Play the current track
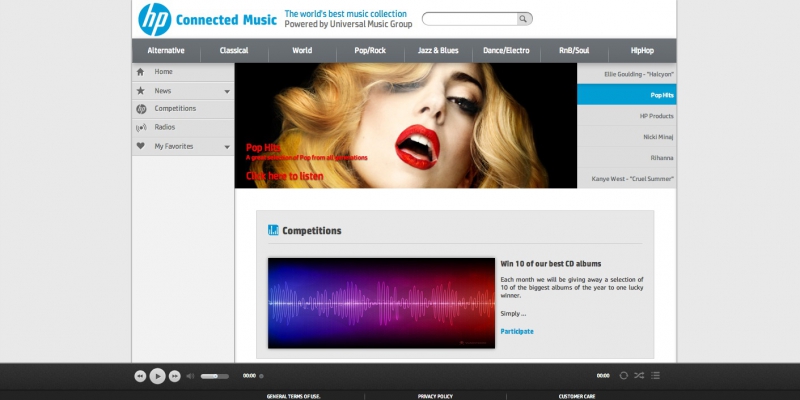Viewport: 800px width, 400px height. click(x=158, y=376)
